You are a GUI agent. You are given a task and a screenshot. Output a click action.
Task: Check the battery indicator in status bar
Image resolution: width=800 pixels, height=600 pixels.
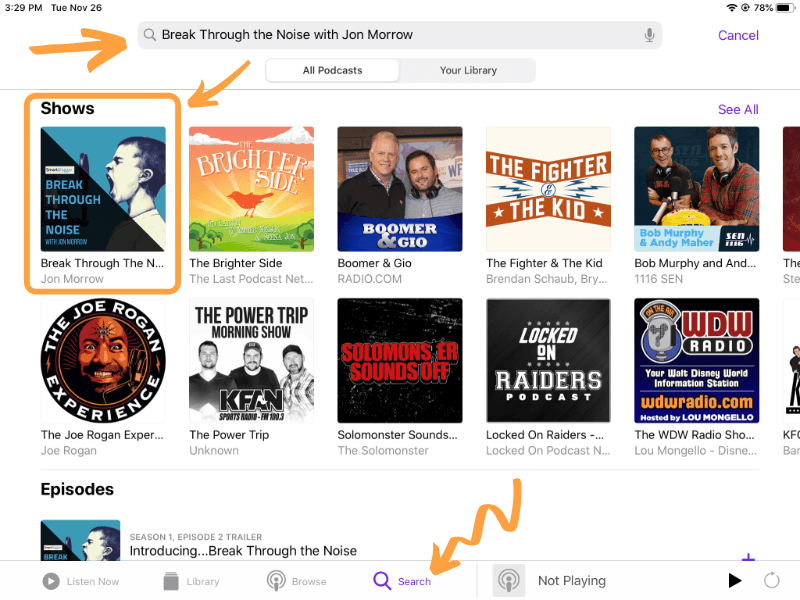pos(785,8)
